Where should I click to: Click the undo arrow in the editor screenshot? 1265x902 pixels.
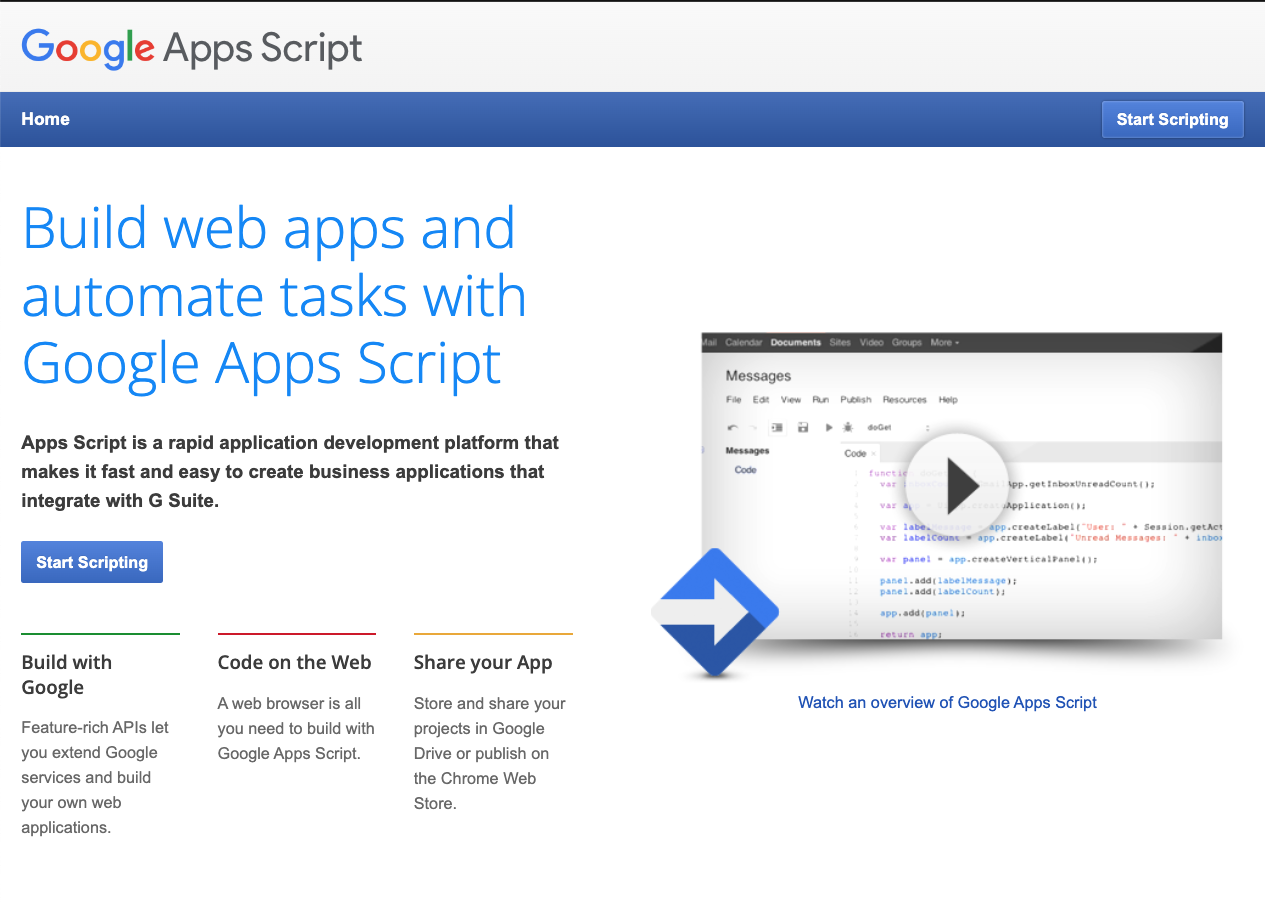point(732,427)
